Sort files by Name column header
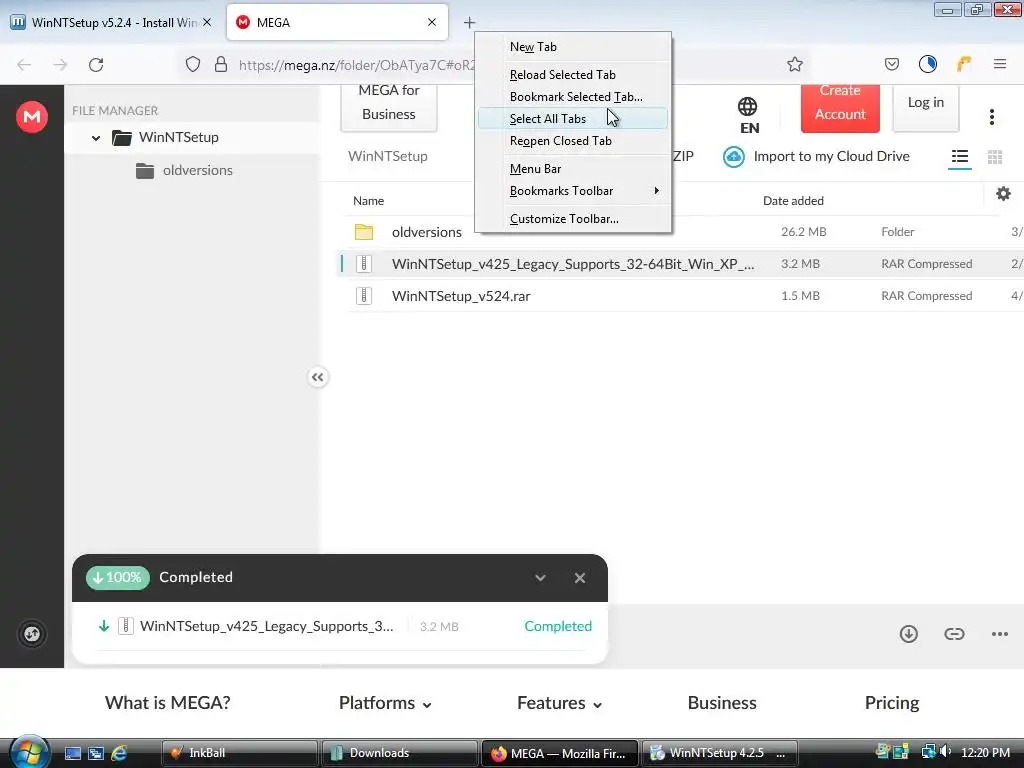Image resolution: width=1024 pixels, height=768 pixels. coord(368,201)
